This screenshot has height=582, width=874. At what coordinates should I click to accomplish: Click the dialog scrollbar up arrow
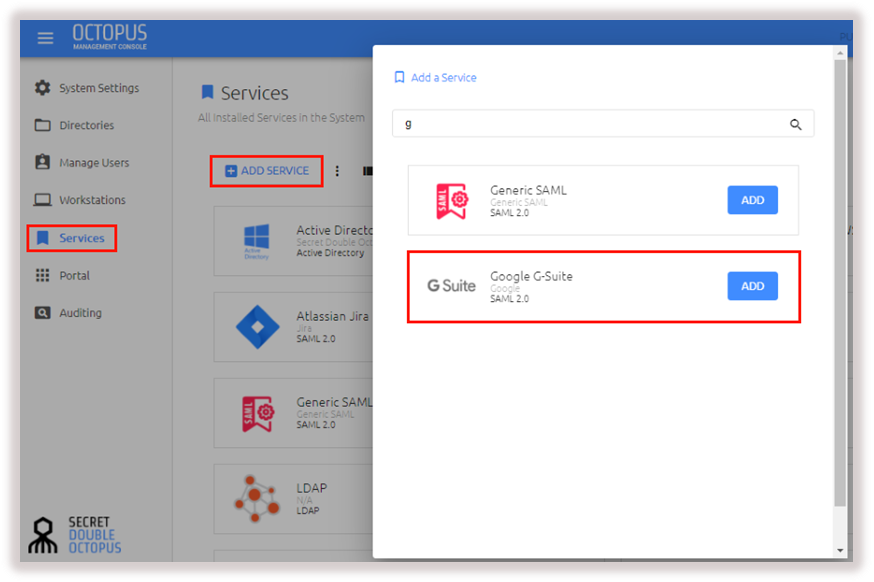pos(840,53)
